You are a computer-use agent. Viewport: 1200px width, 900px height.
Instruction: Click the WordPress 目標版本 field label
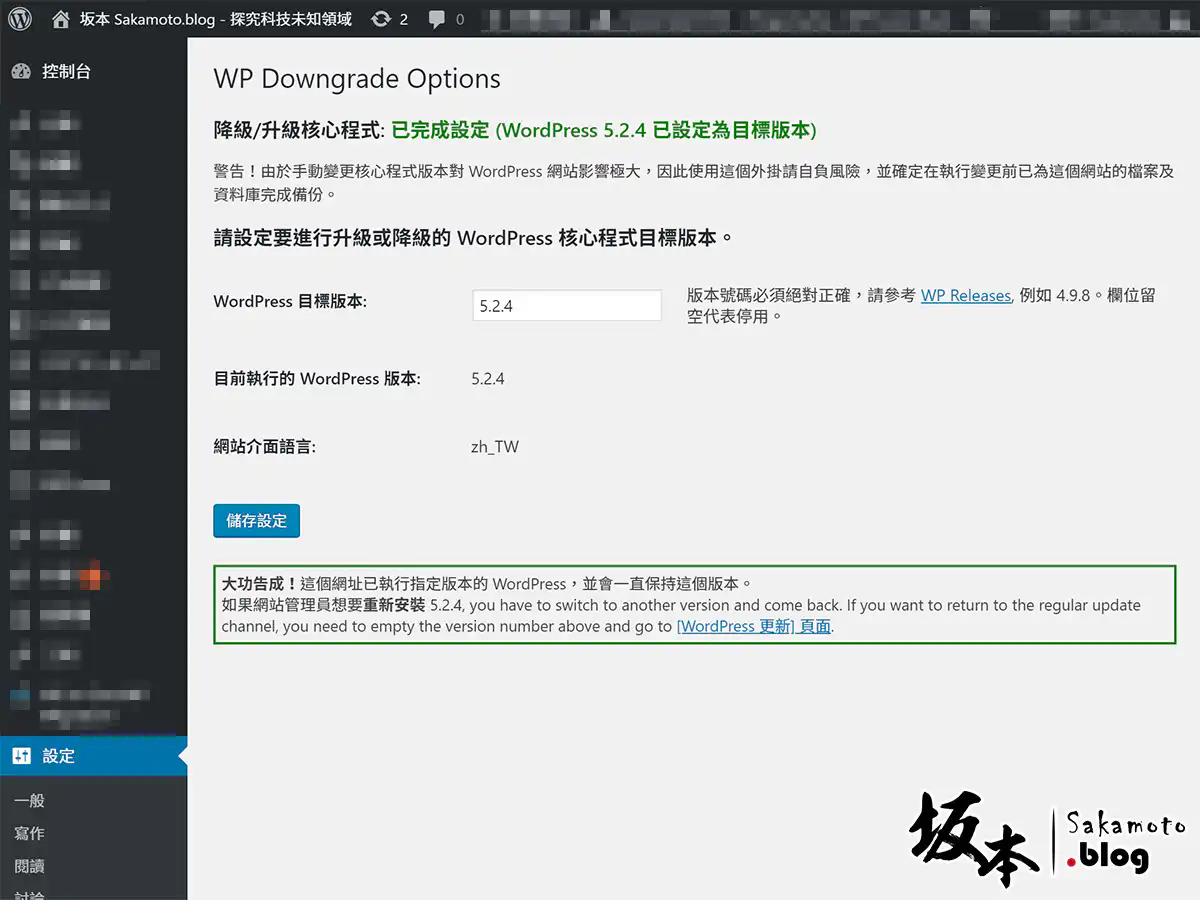point(290,301)
